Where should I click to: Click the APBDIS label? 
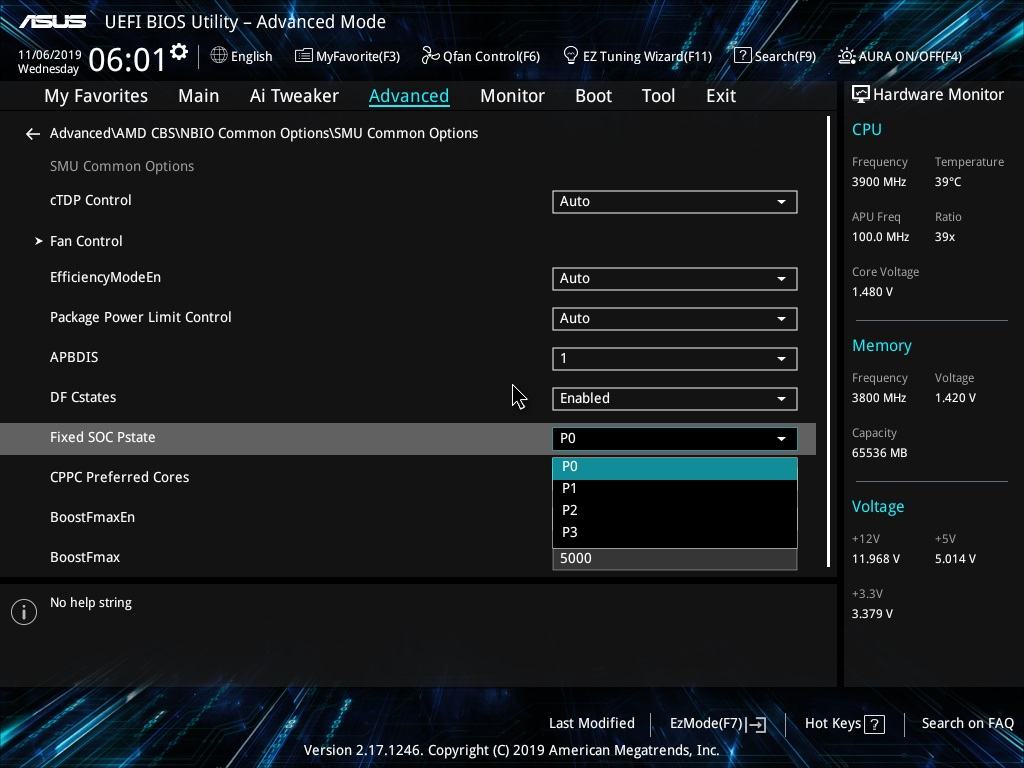74,358
